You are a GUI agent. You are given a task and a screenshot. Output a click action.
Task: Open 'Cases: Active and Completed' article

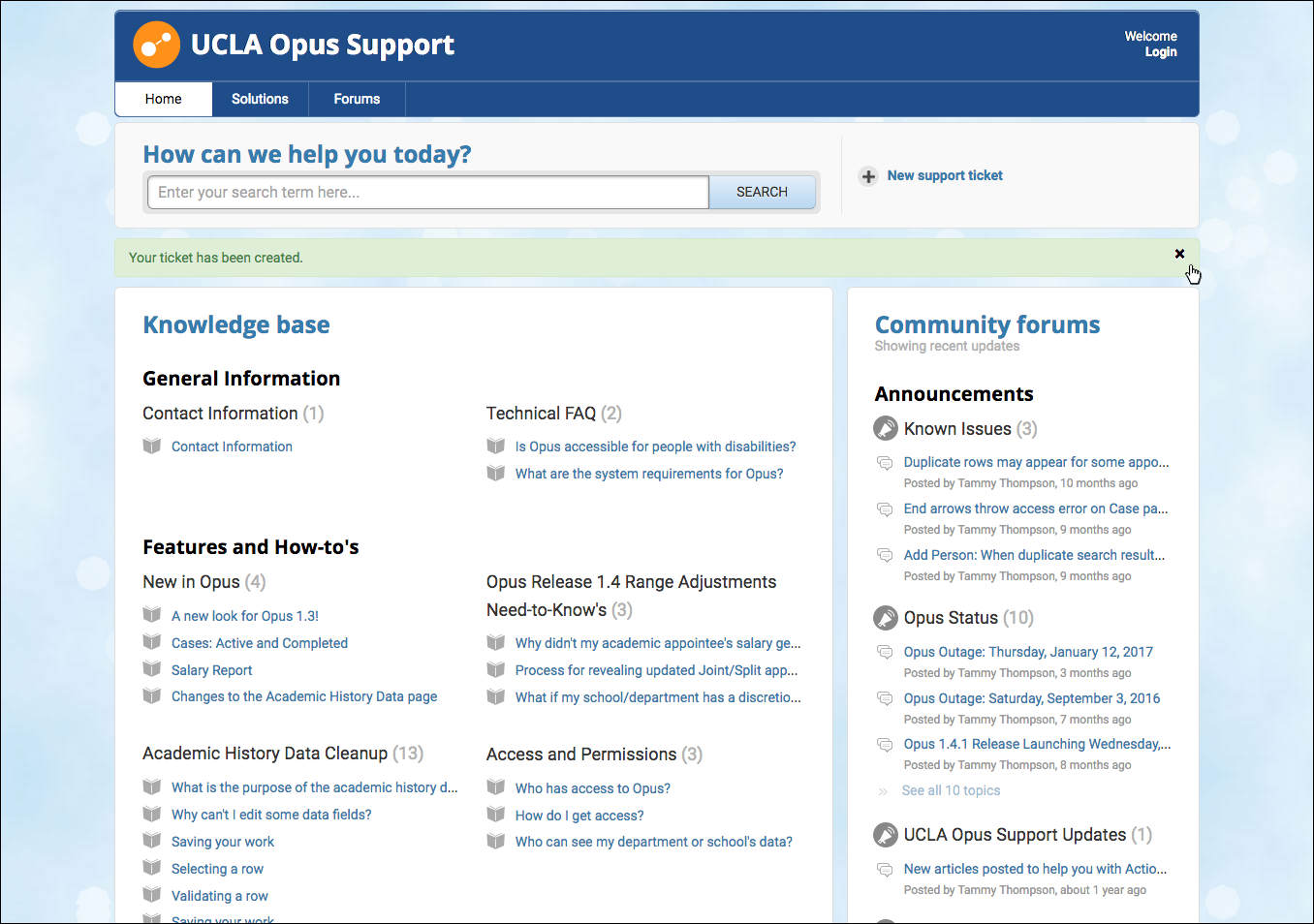[x=260, y=643]
